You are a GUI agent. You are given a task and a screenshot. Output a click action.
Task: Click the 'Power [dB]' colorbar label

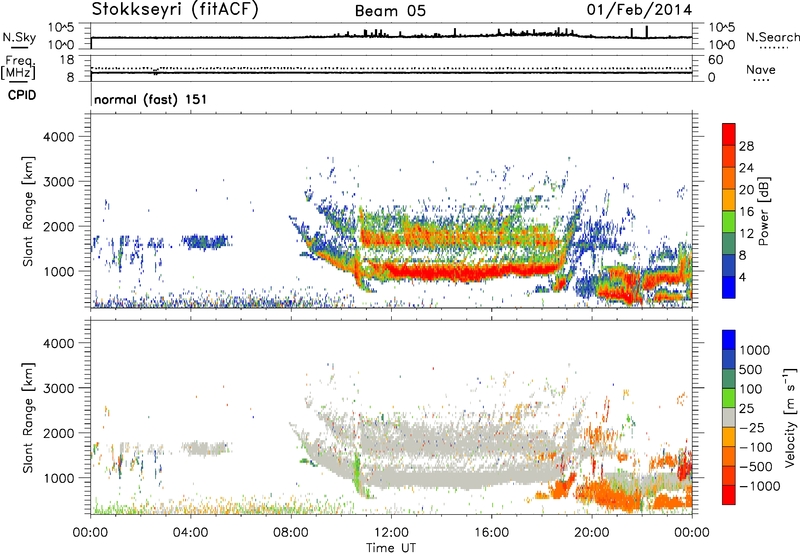coord(763,211)
